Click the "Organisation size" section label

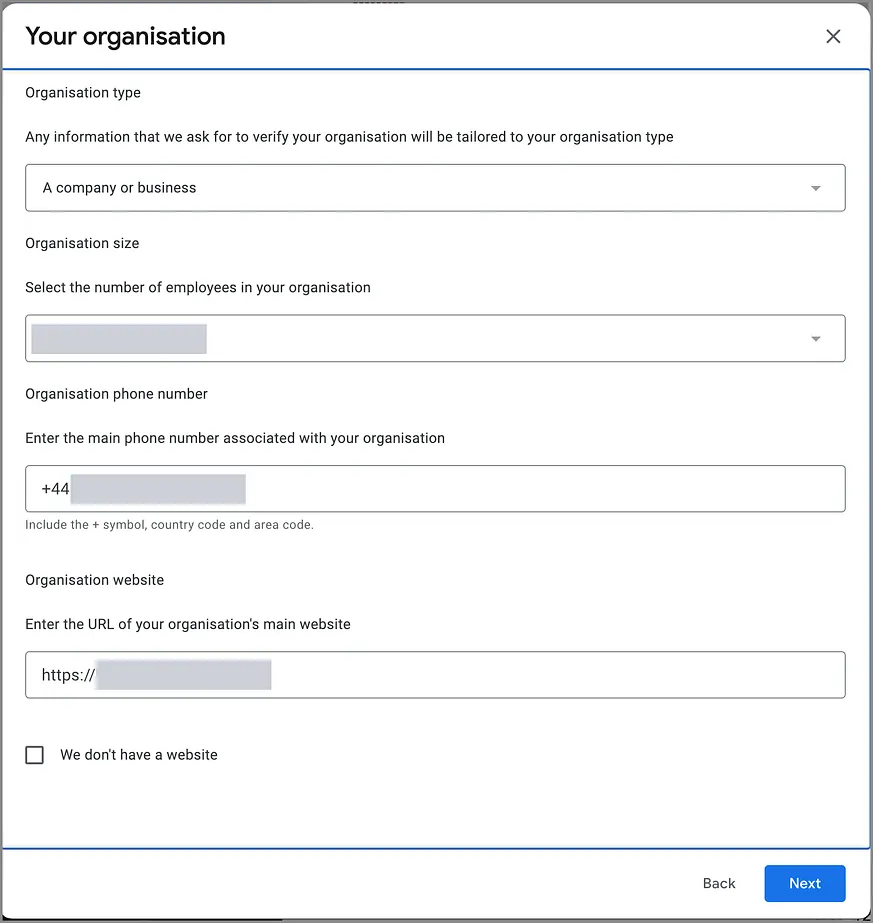tap(82, 243)
